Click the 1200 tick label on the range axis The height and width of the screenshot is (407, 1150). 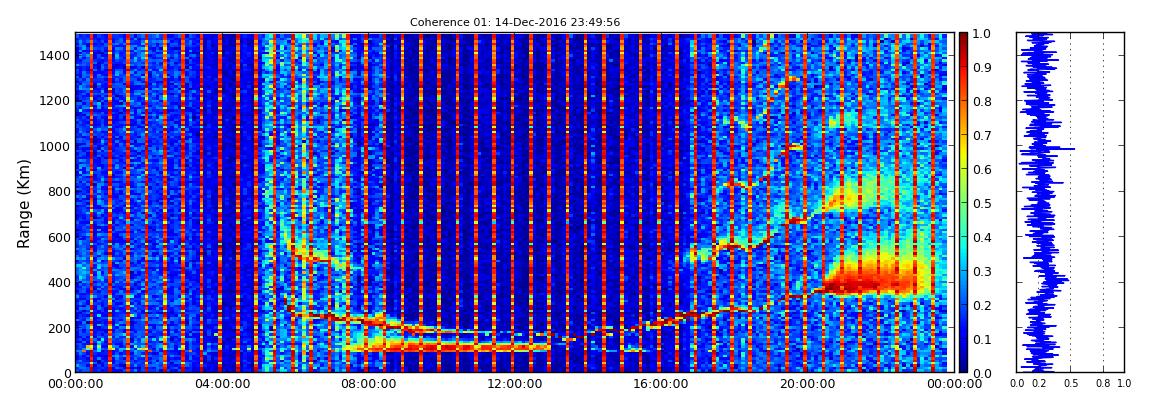(57, 101)
